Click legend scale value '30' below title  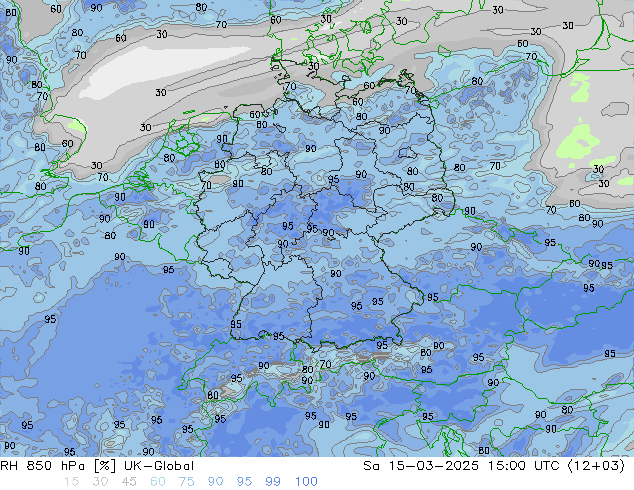coord(100,482)
